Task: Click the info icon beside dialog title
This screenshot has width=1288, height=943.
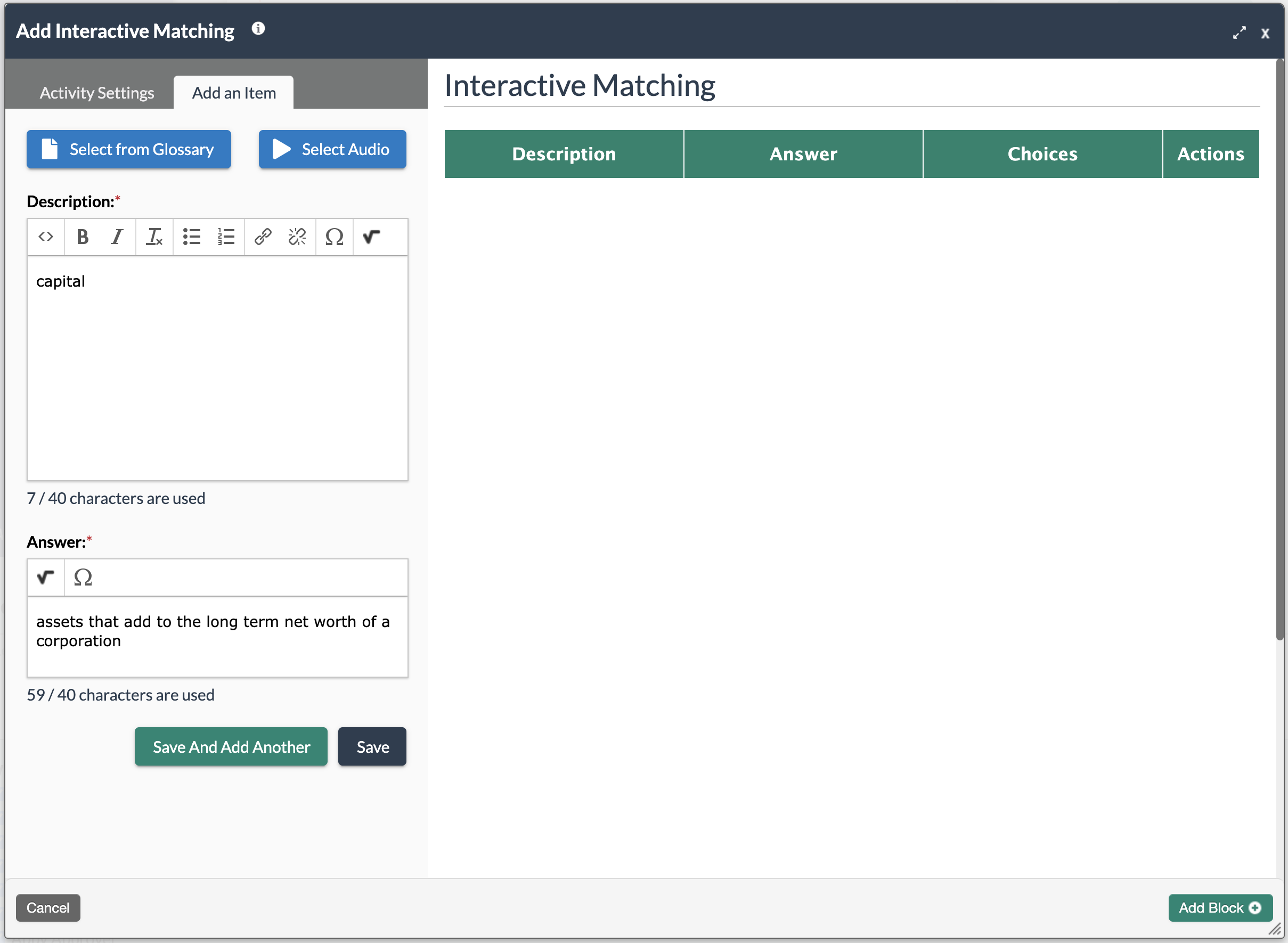Action: [x=258, y=29]
